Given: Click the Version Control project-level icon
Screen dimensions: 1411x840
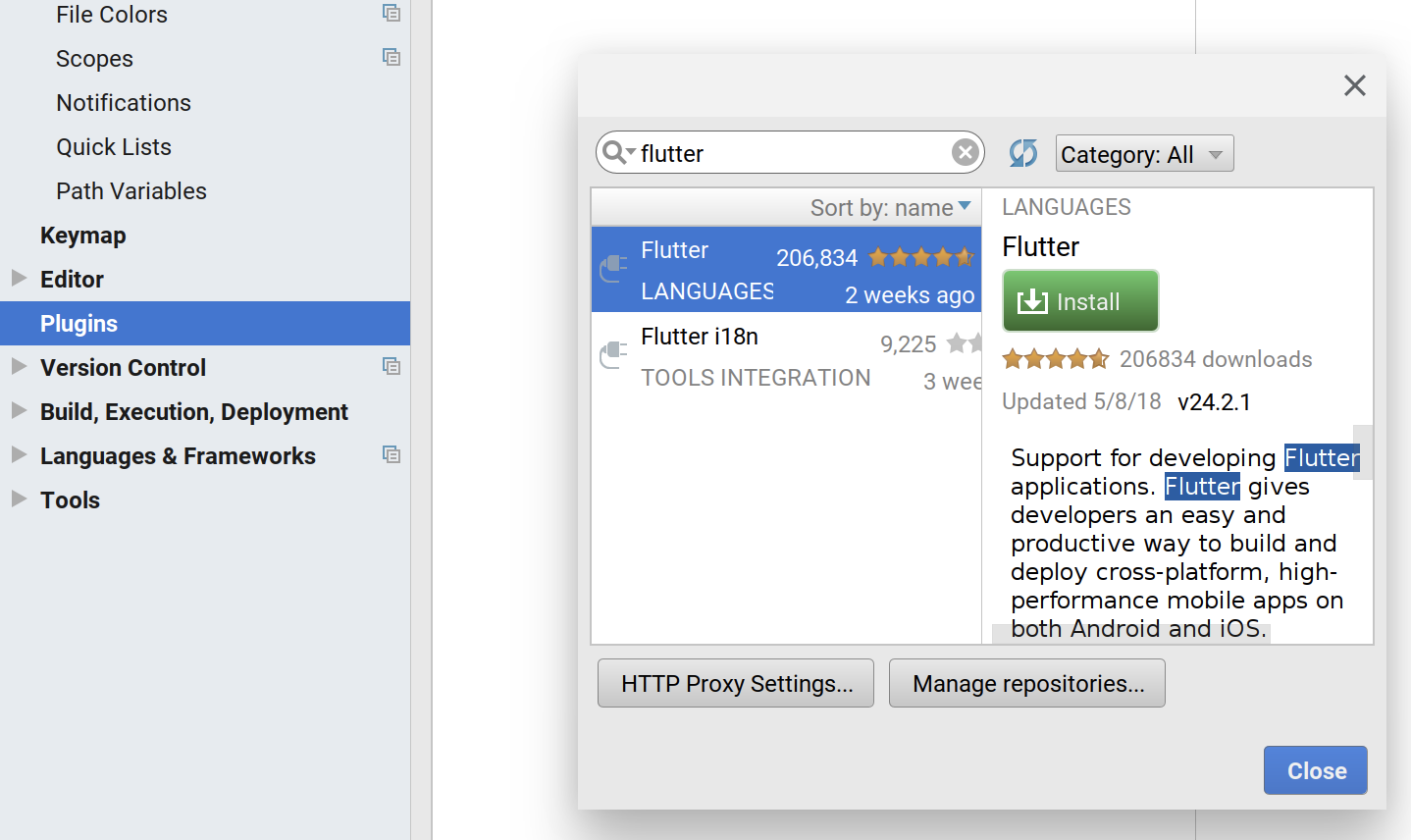Looking at the screenshot, I should pyautogui.click(x=392, y=367).
